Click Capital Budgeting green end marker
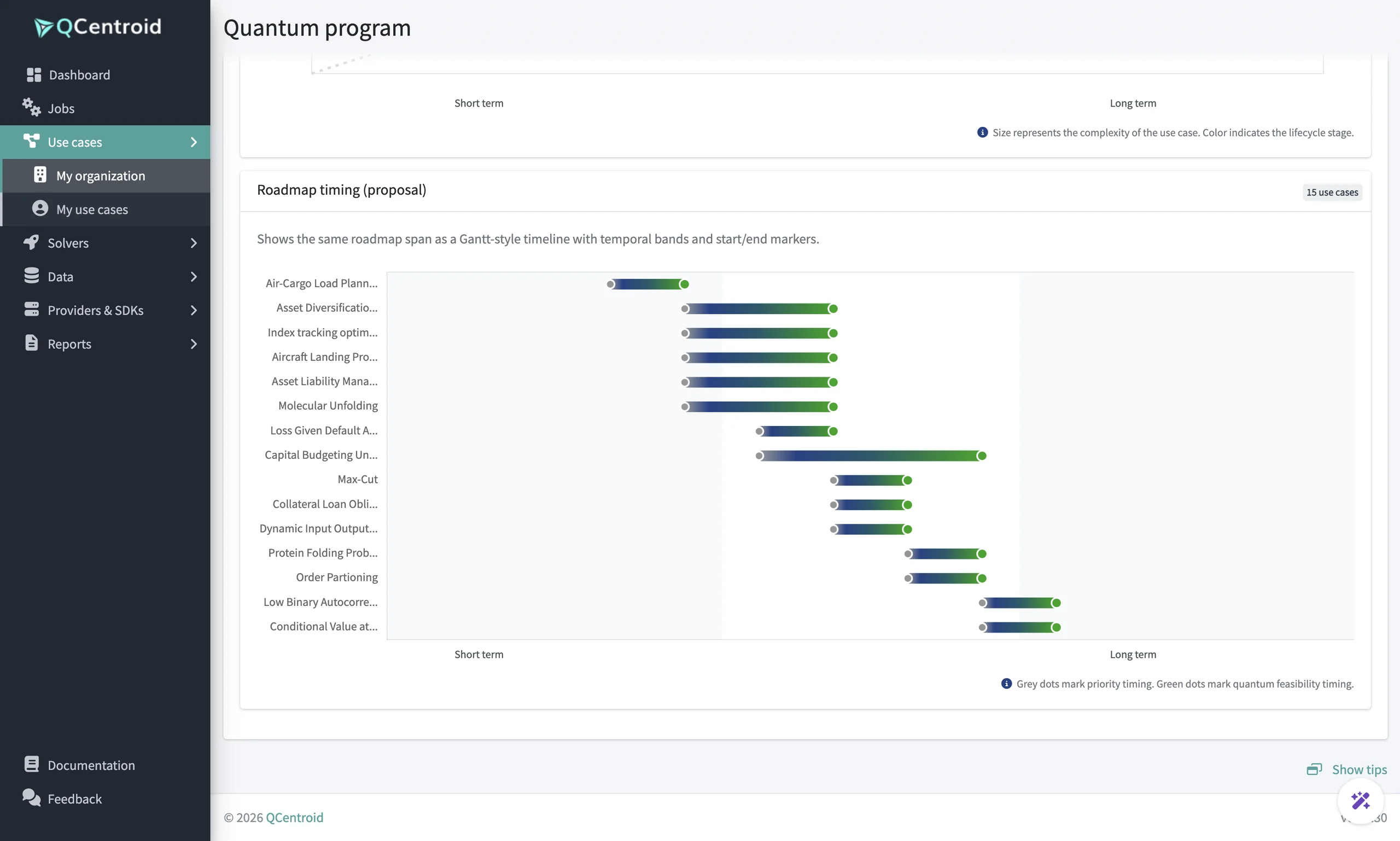 coord(981,455)
